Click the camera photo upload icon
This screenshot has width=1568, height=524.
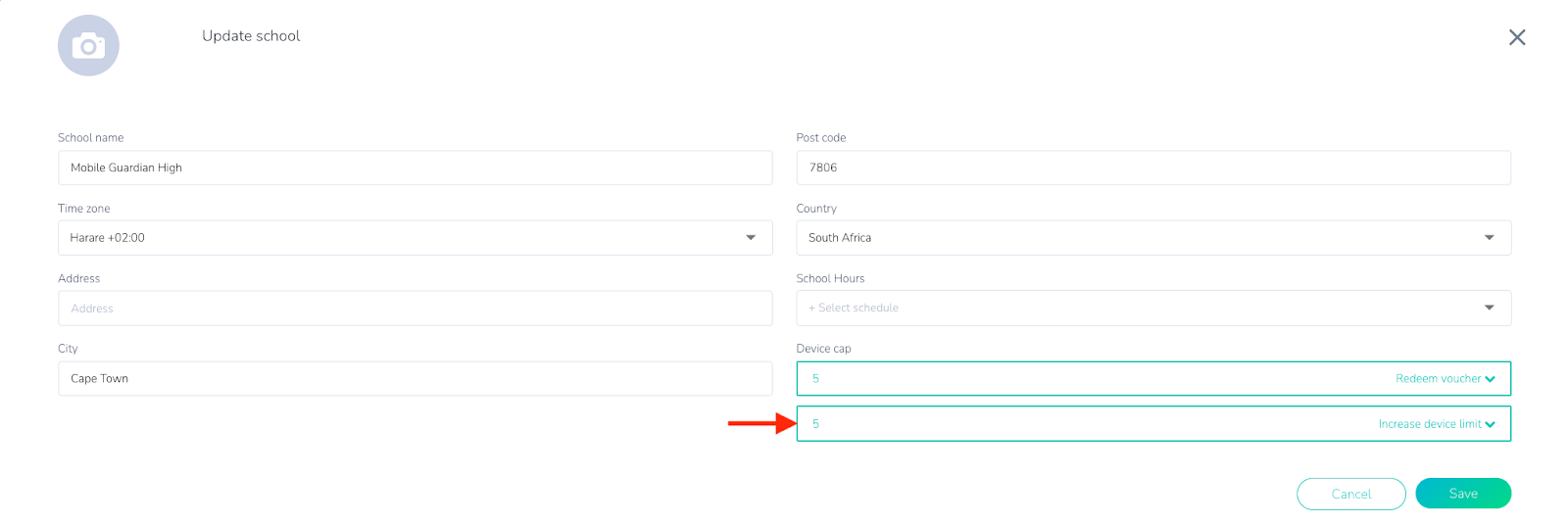(x=88, y=45)
